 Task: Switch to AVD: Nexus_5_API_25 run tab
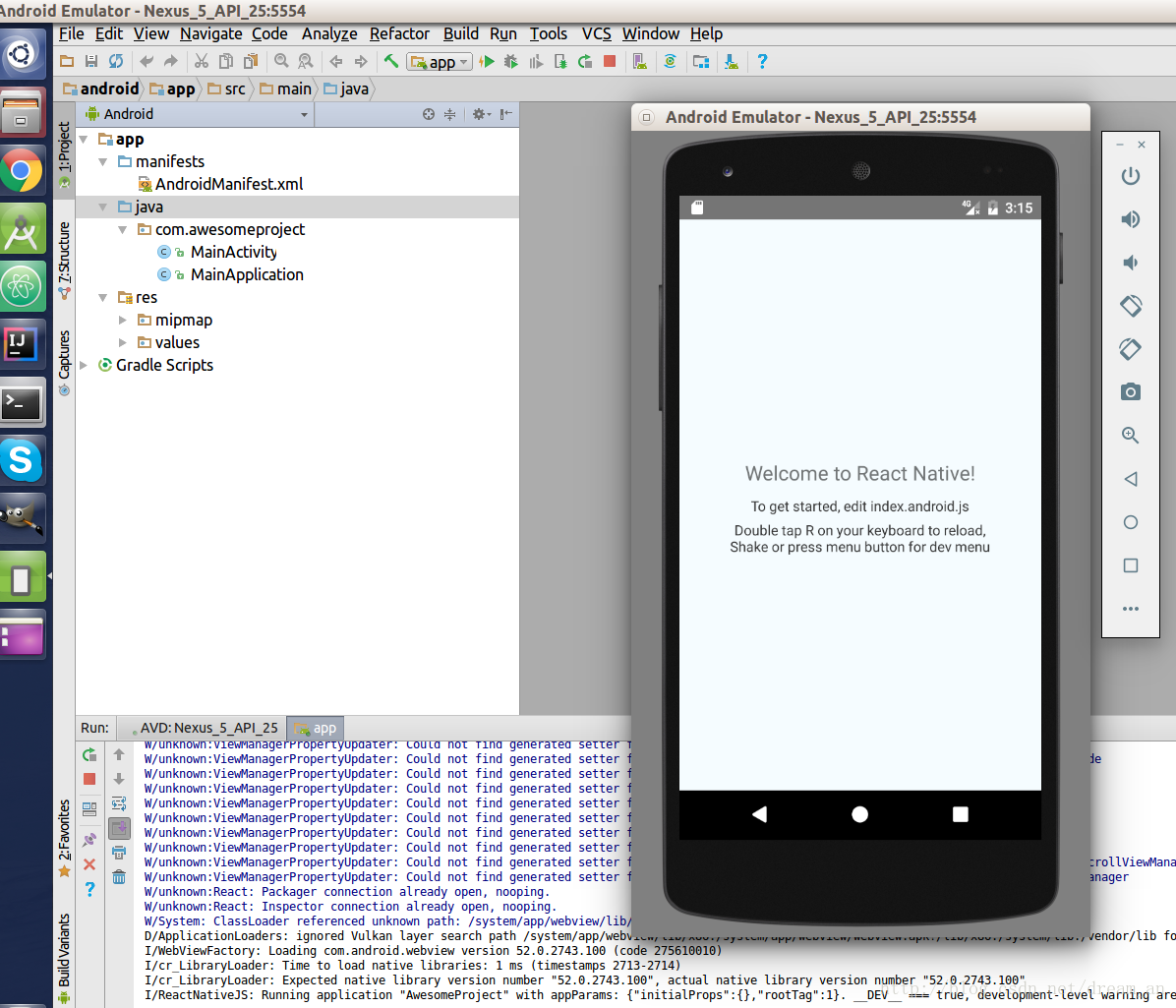click(204, 729)
